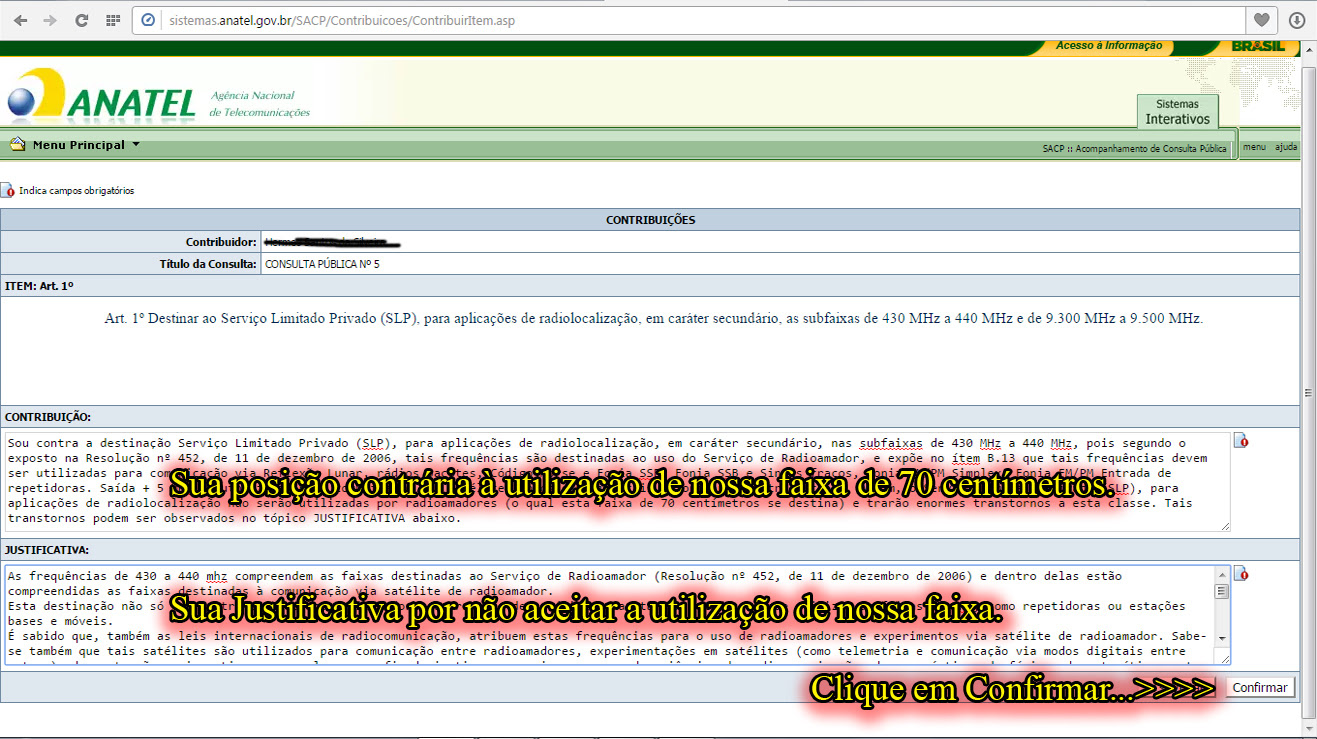The width and height of the screenshot is (1317, 739).
Task: Click the 'Indica campos obrigatórios' legend icon
Action: pos(8,190)
